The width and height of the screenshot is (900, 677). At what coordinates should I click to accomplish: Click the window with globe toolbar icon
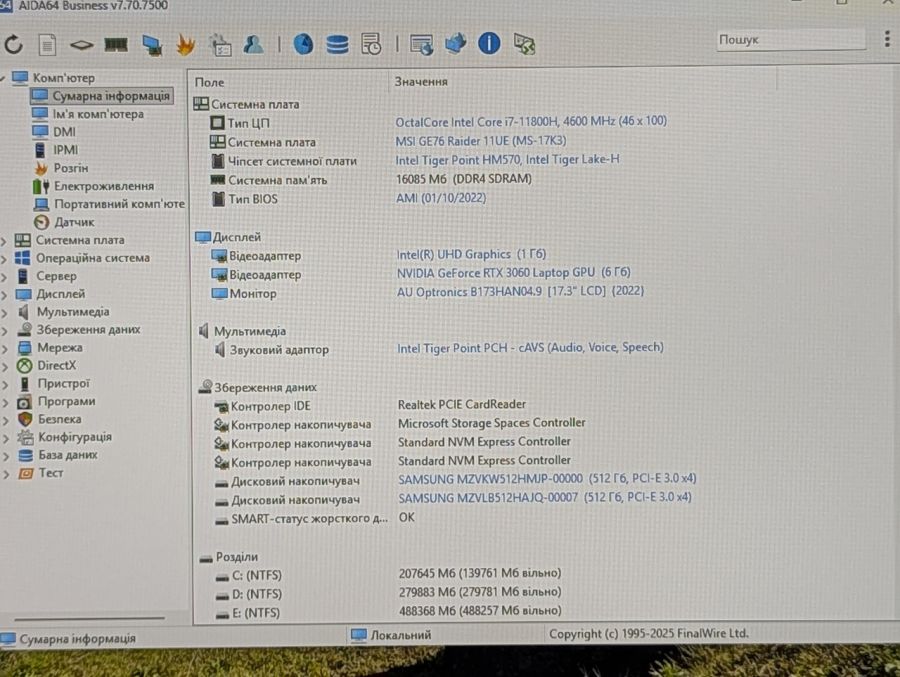click(x=421, y=44)
